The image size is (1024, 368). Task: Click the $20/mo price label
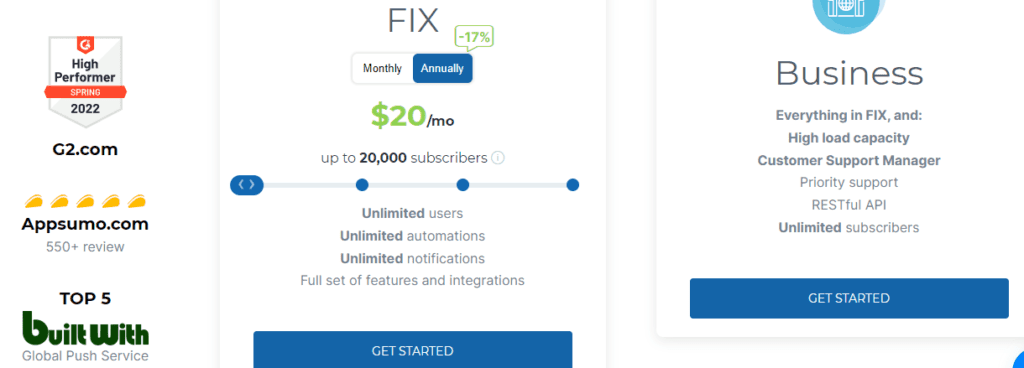point(413,116)
